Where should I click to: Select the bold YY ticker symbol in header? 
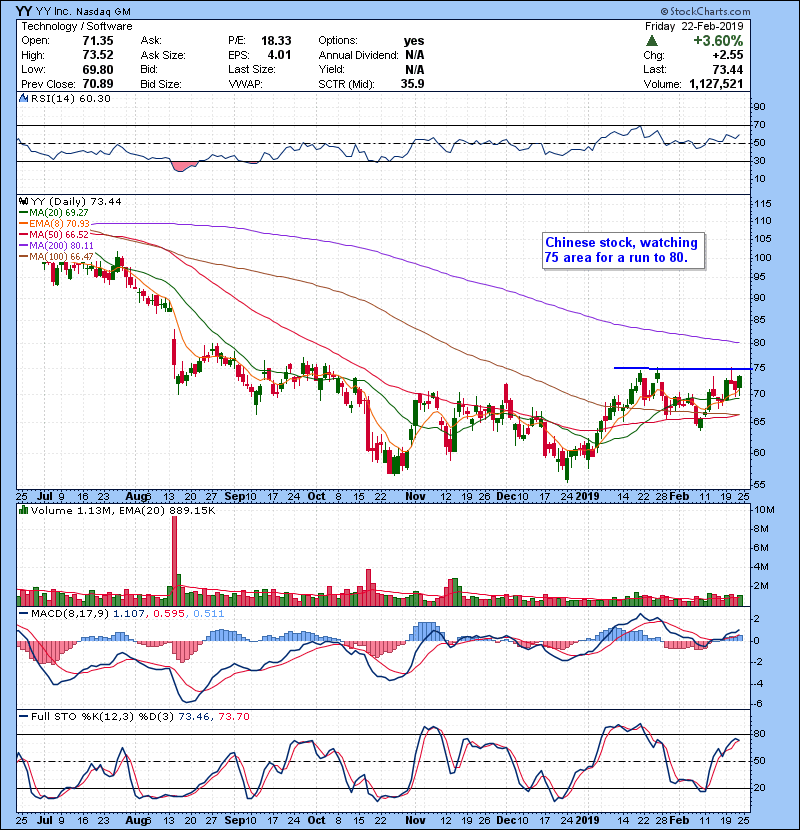pos(23,11)
